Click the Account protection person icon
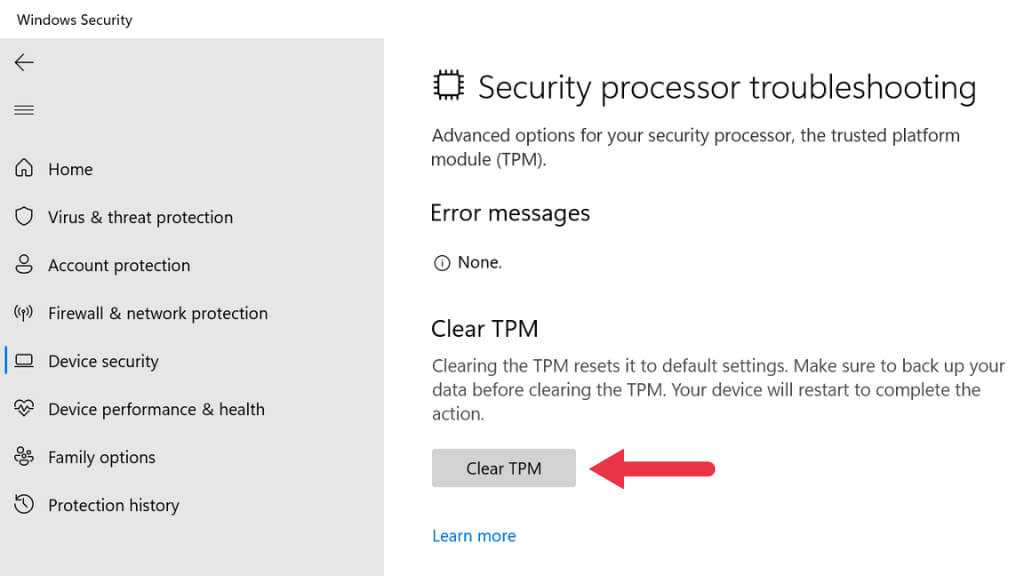 (x=24, y=265)
